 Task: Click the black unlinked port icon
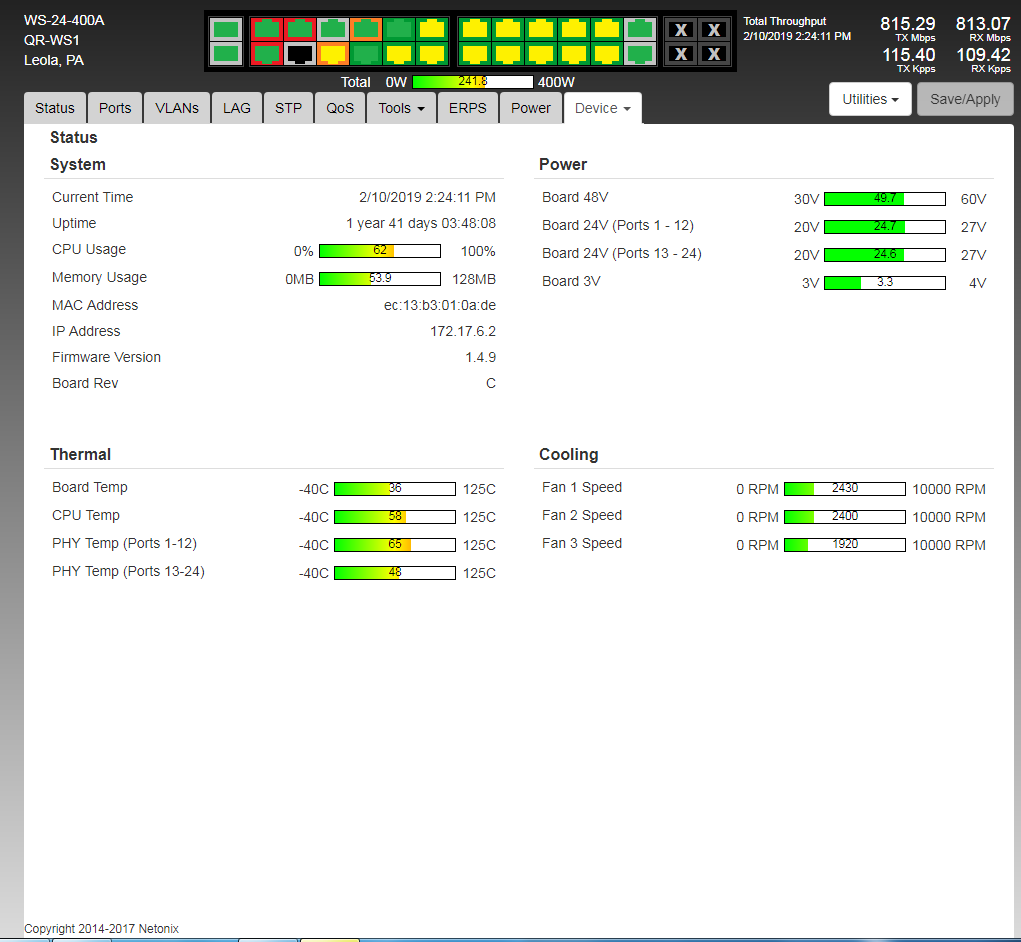pyautogui.click(x=300, y=54)
